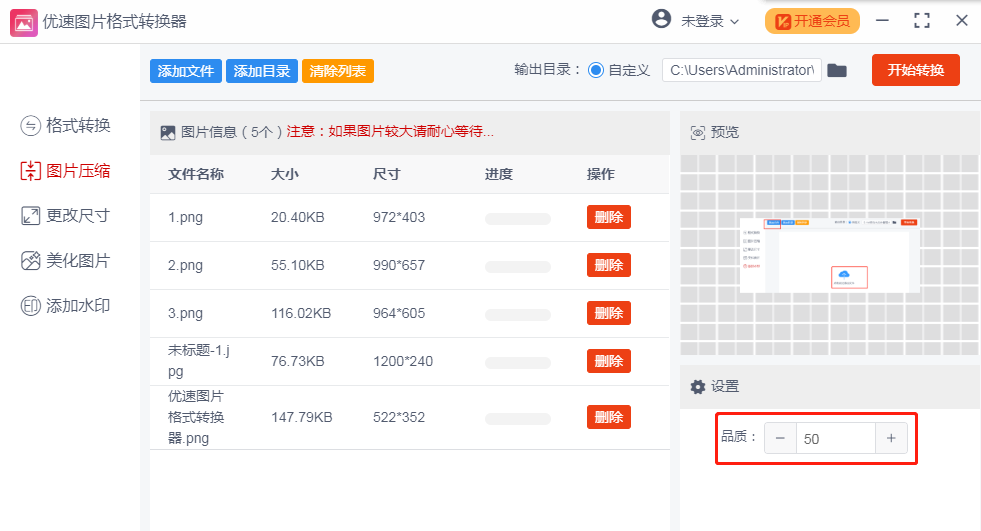Click the output directory path field
This screenshot has width=981, height=531.
coord(742,70)
